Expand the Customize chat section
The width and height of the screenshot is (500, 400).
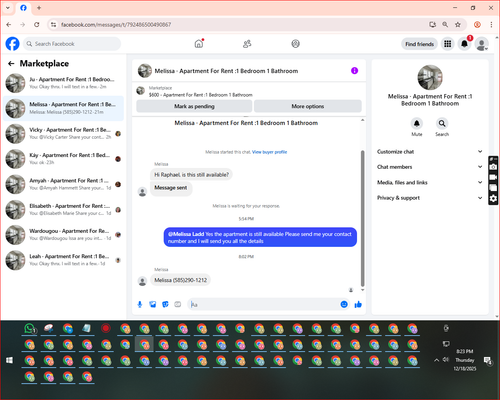coord(430,152)
